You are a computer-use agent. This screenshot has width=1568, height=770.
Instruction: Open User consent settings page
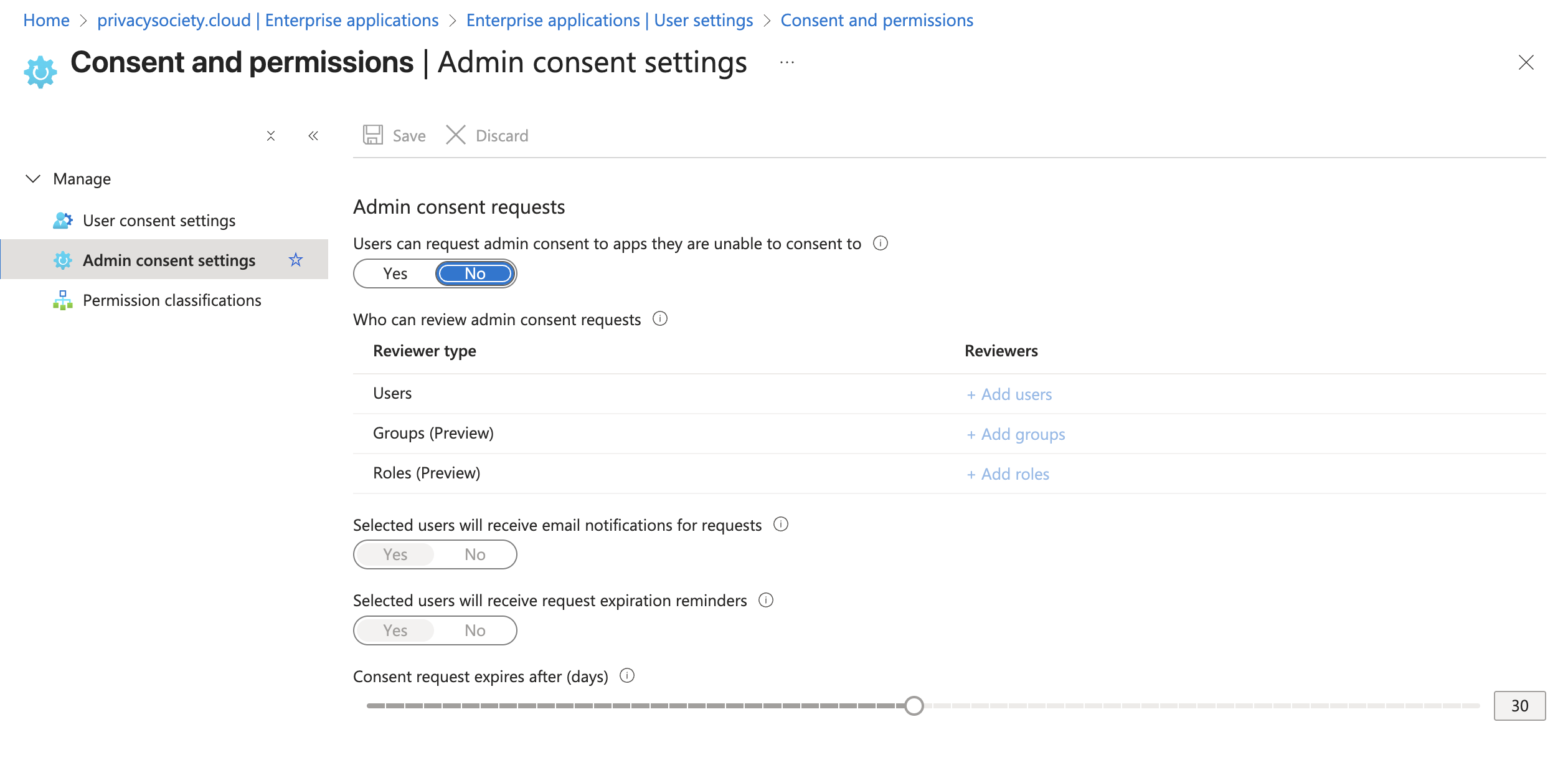pyautogui.click(x=159, y=221)
